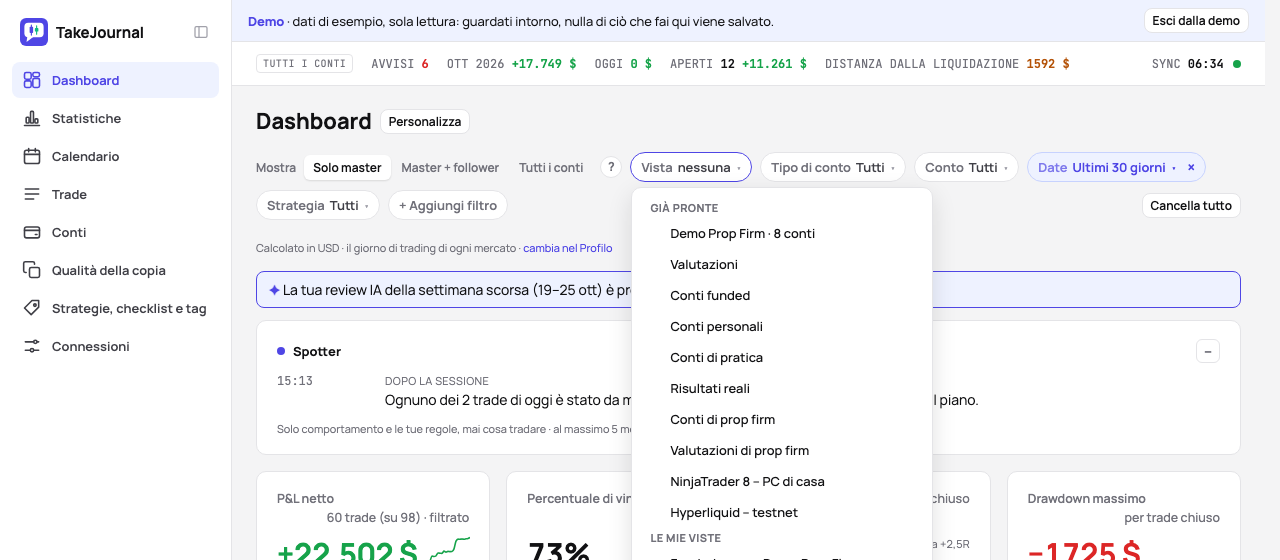This screenshot has height=560, width=1280.
Task: Click the Personalizza button
Action: 425,122
